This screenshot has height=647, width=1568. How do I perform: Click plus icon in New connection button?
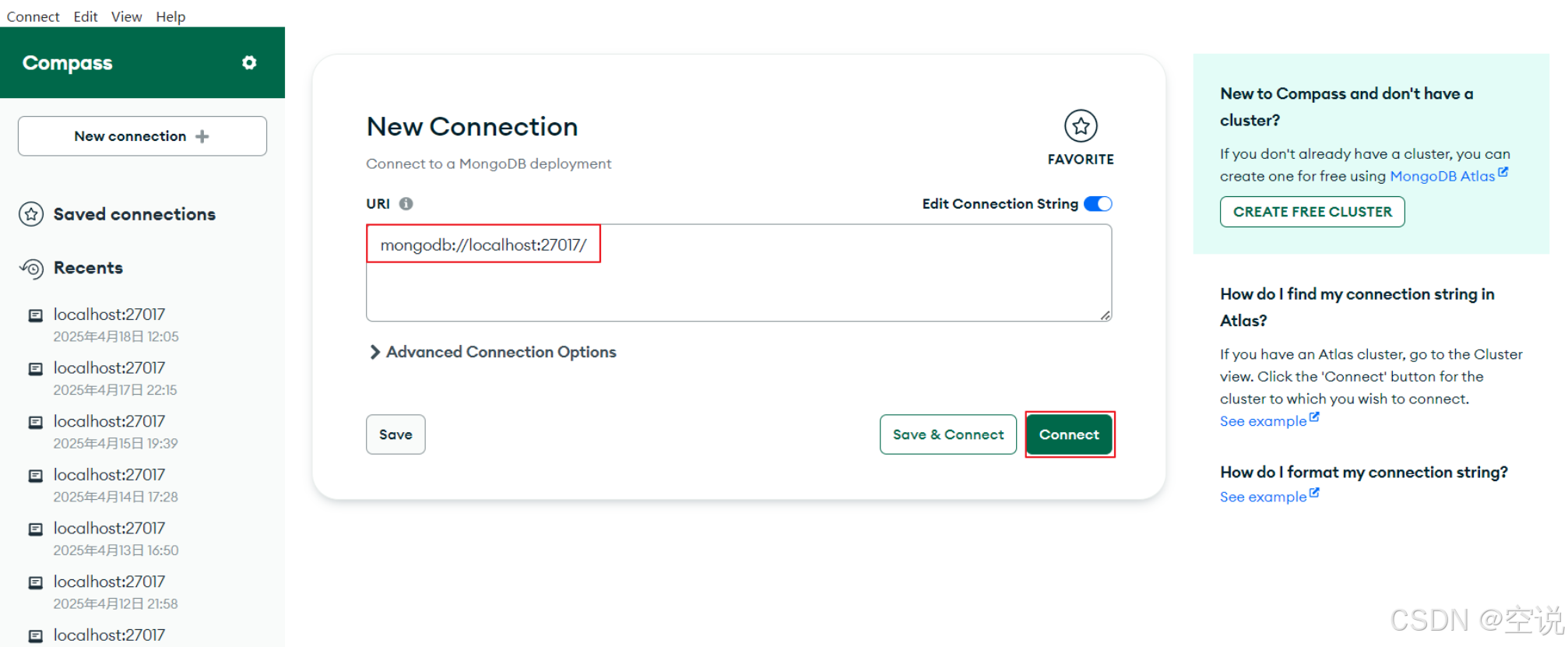point(202,136)
